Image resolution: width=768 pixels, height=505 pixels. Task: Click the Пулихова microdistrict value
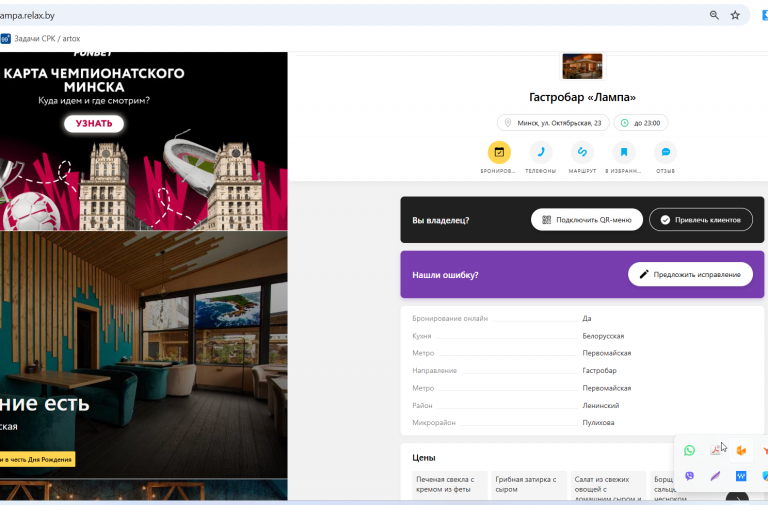(x=598, y=423)
